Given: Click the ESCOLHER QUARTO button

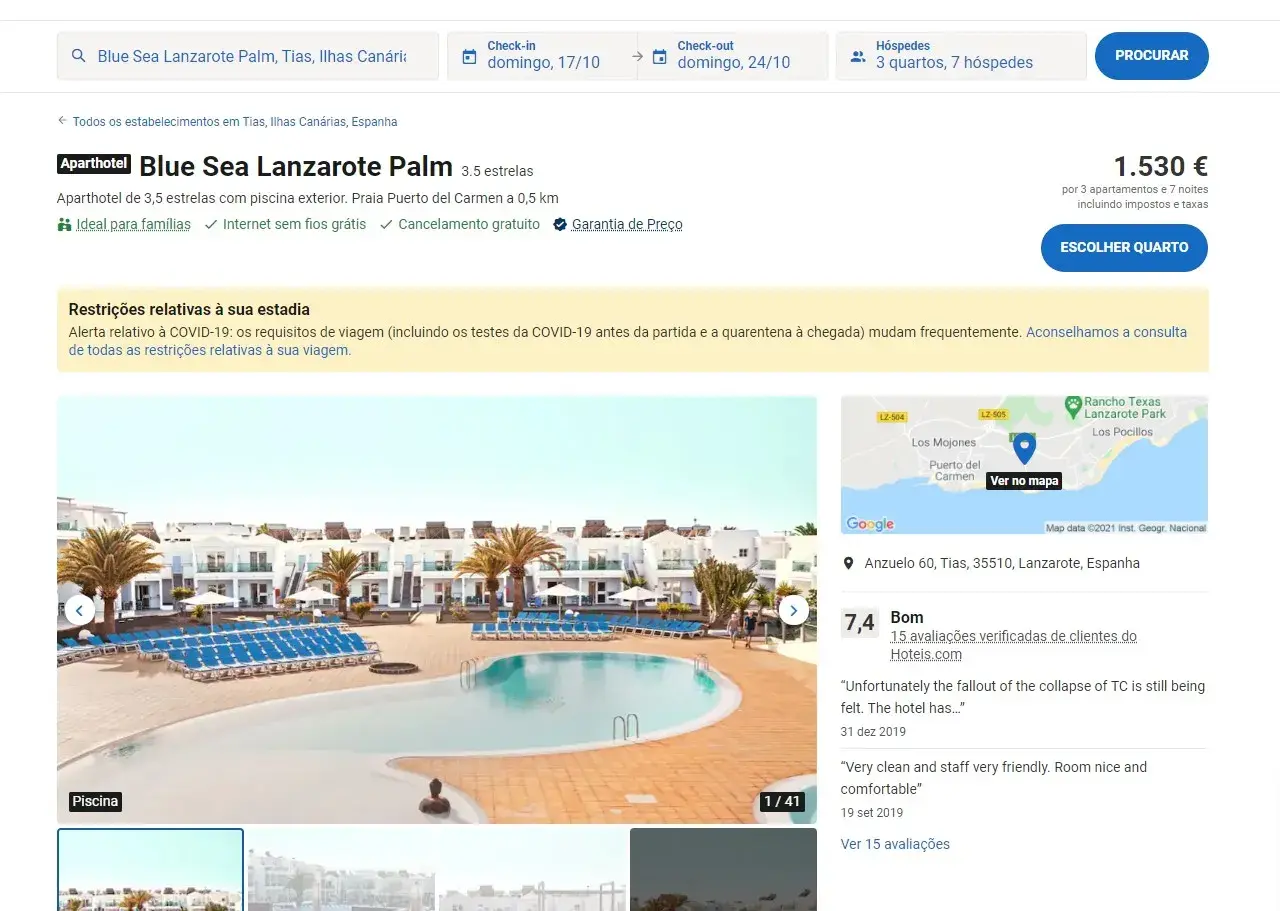Looking at the screenshot, I should tap(1124, 248).
